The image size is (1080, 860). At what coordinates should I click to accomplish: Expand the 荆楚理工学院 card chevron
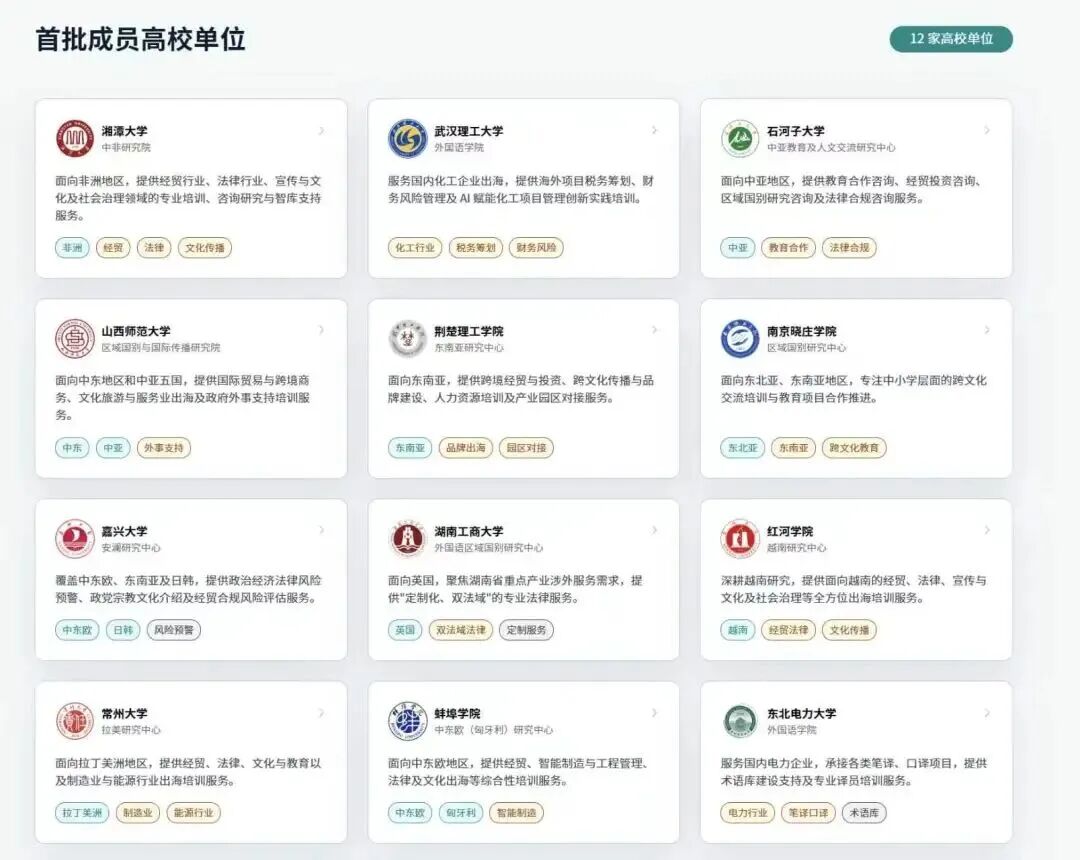click(654, 330)
